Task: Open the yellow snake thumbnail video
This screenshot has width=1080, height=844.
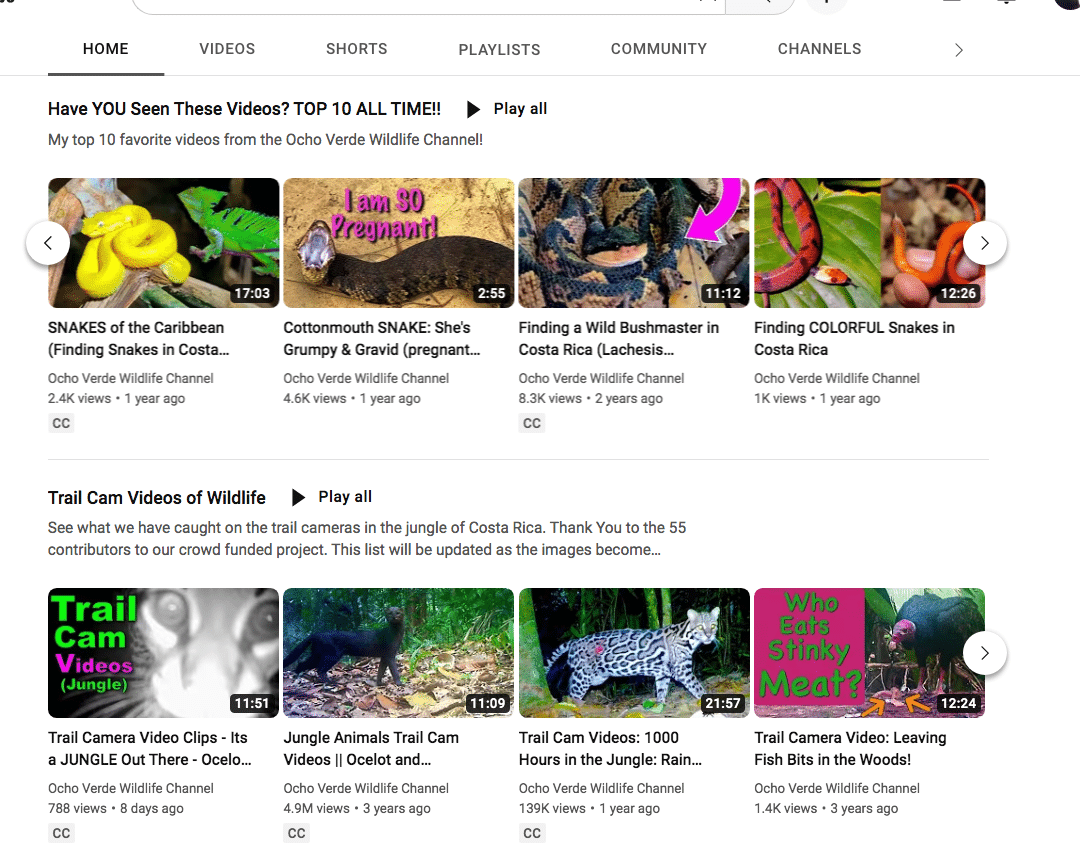Action: point(164,243)
